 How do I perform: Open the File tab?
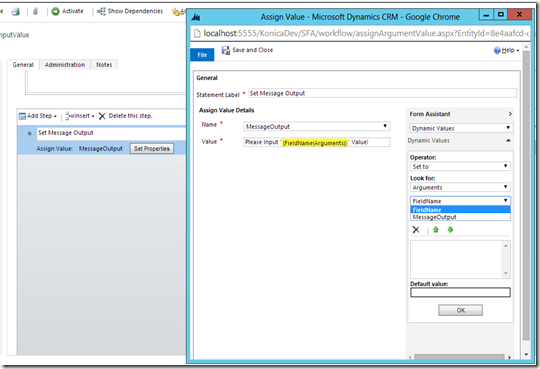pyautogui.click(x=202, y=55)
